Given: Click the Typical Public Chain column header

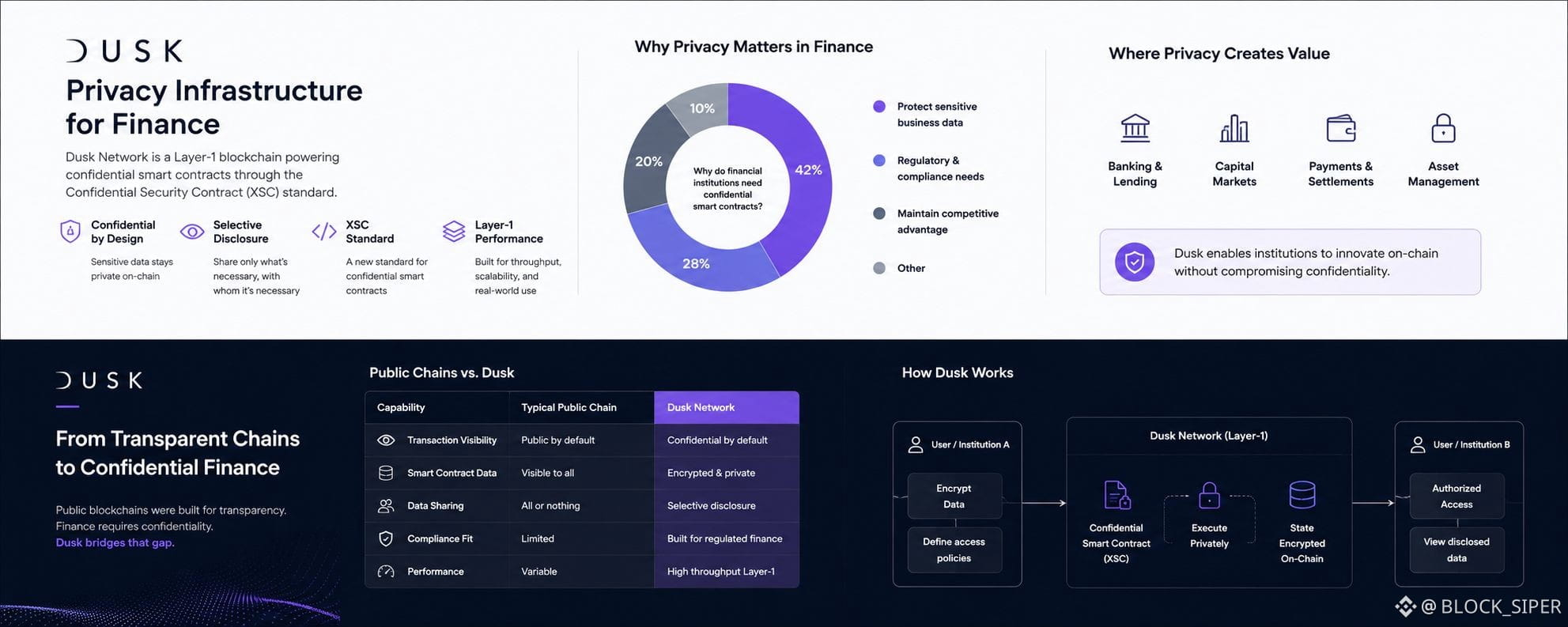Looking at the screenshot, I should tap(582, 408).
